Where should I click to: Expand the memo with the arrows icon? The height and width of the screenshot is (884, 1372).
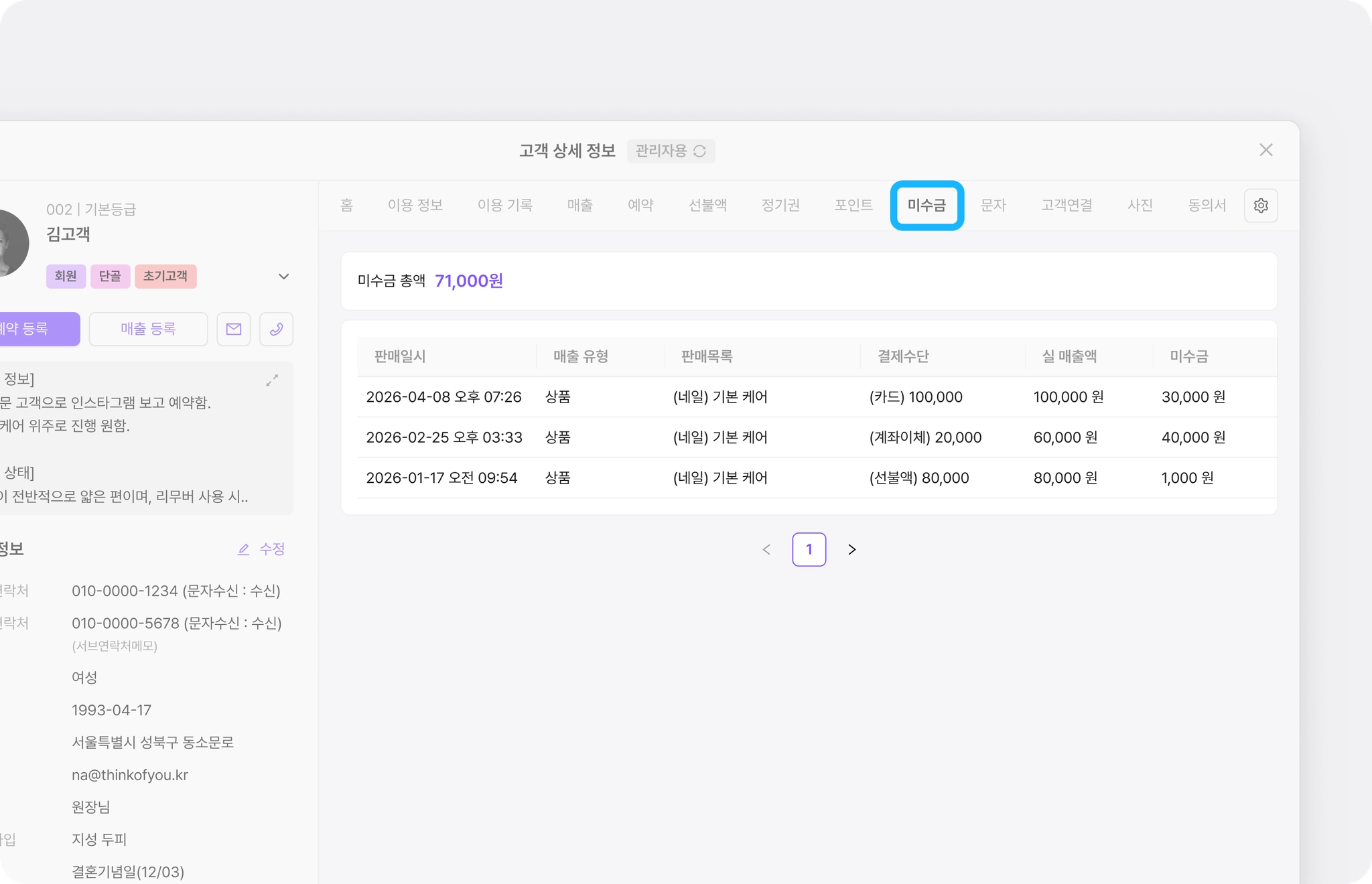click(272, 380)
